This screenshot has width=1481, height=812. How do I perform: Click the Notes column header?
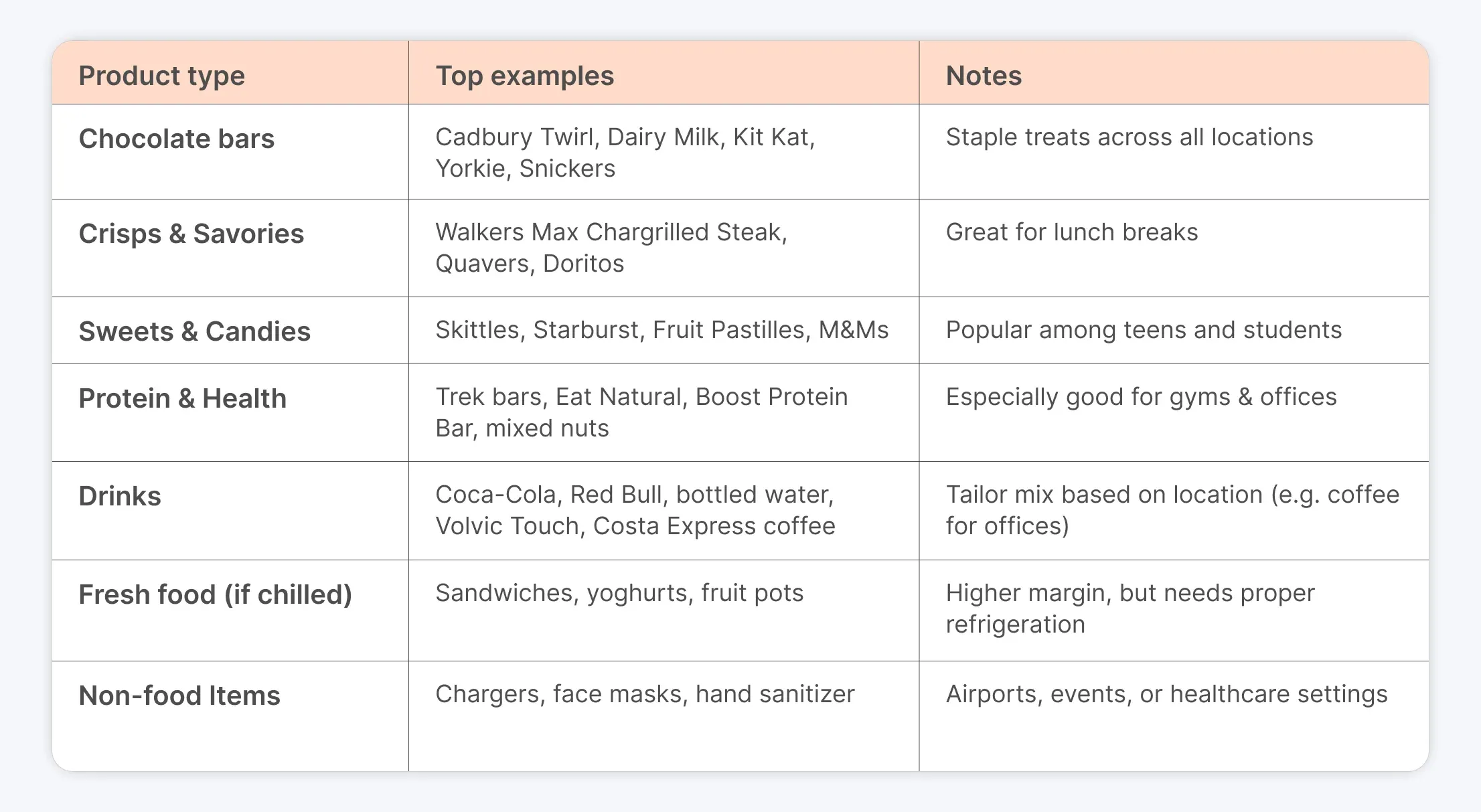(984, 76)
